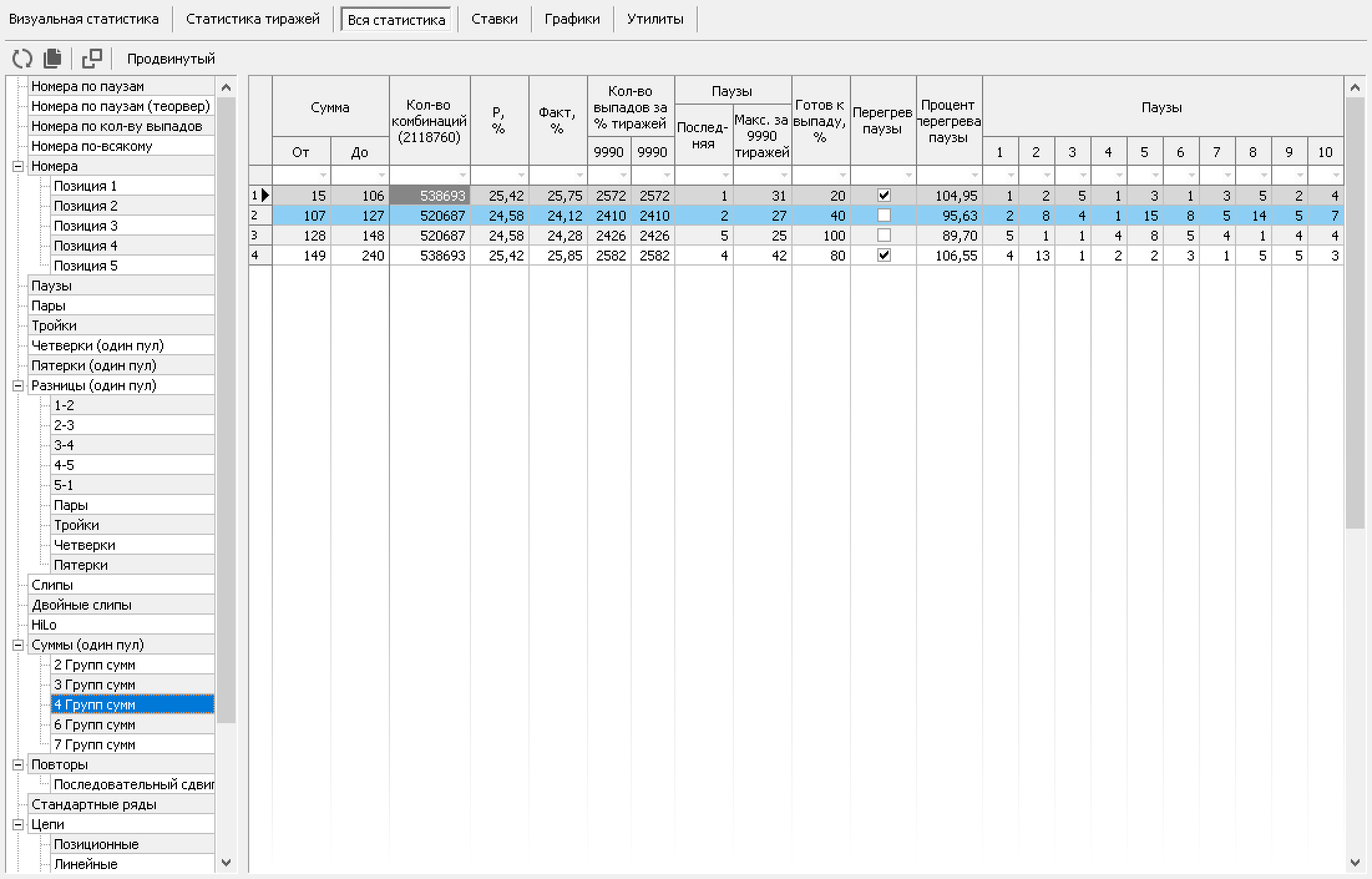
Task: Click the open in separate window icon
Action: point(92,59)
